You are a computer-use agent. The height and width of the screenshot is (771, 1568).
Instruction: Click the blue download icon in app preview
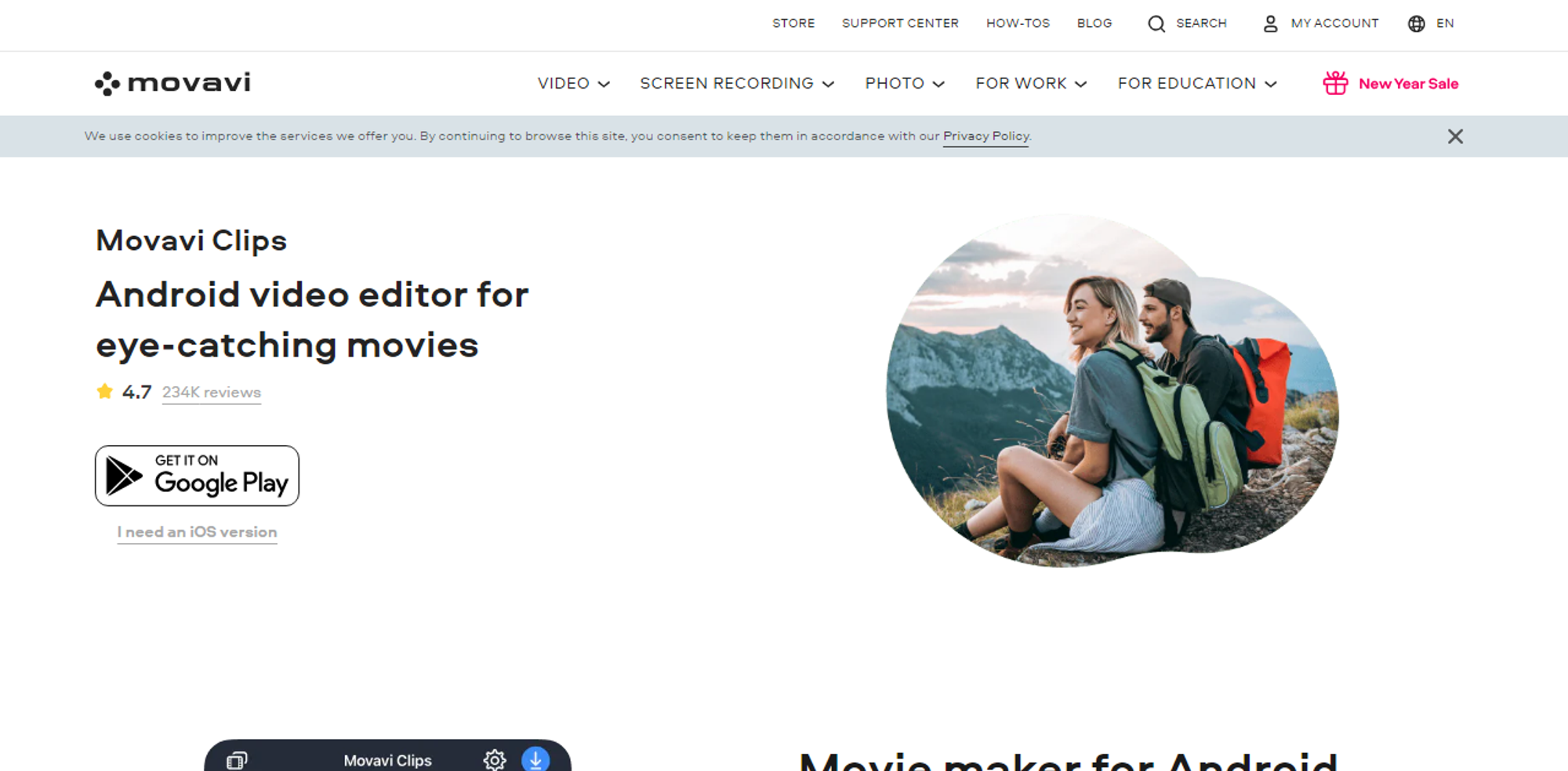(x=535, y=758)
